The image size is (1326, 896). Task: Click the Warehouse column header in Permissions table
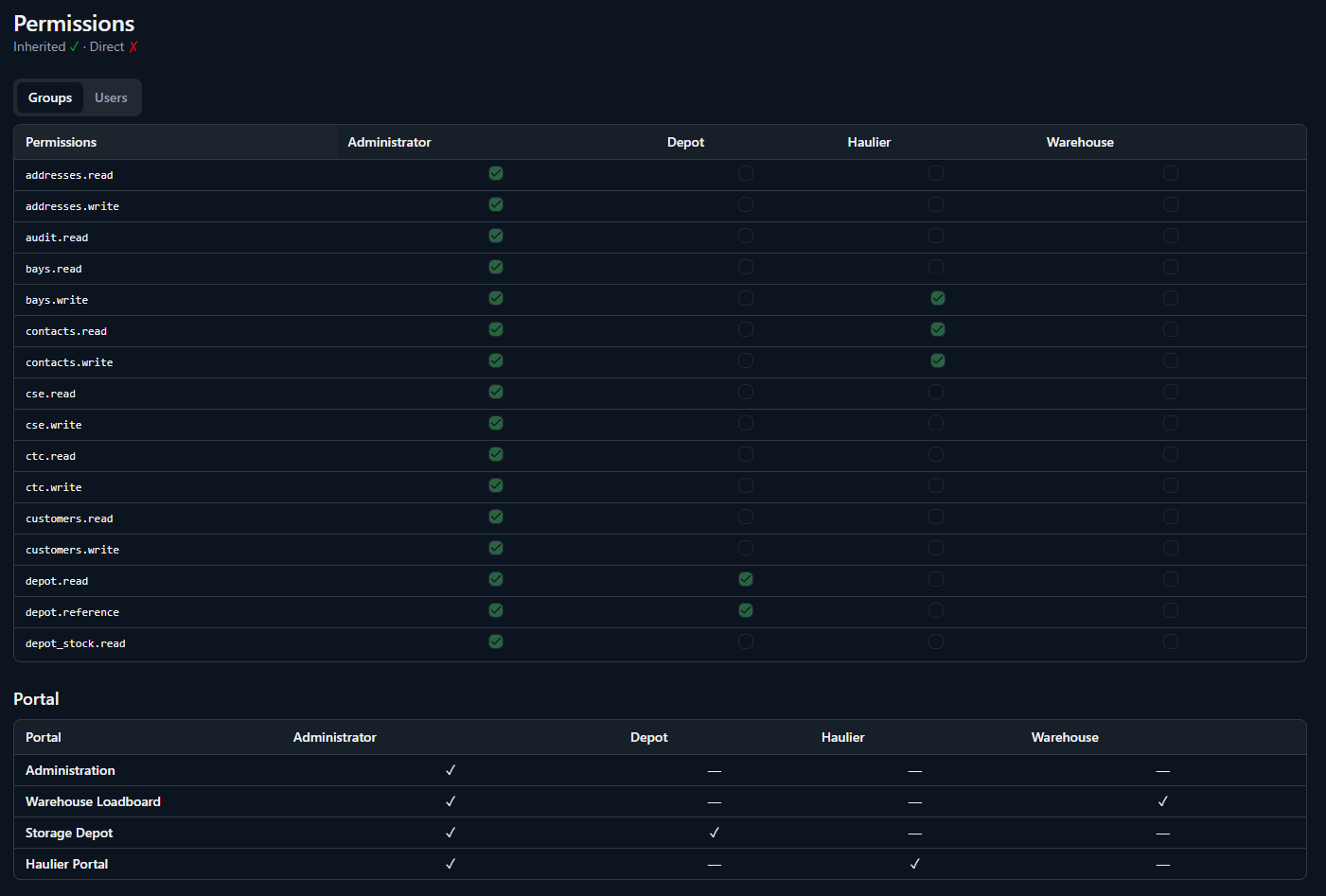point(1080,142)
